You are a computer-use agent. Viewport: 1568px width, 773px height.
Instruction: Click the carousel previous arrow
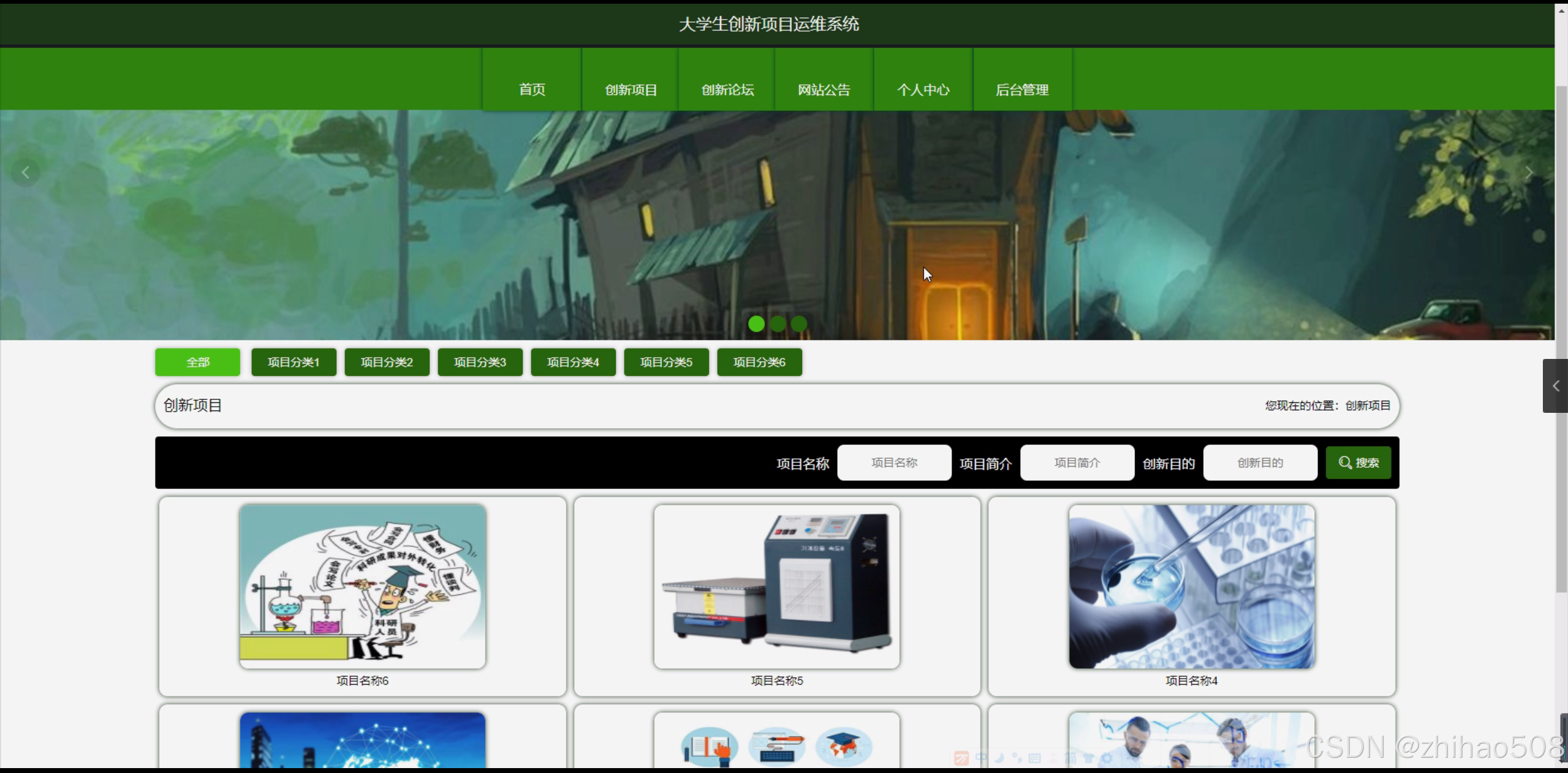pos(25,173)
